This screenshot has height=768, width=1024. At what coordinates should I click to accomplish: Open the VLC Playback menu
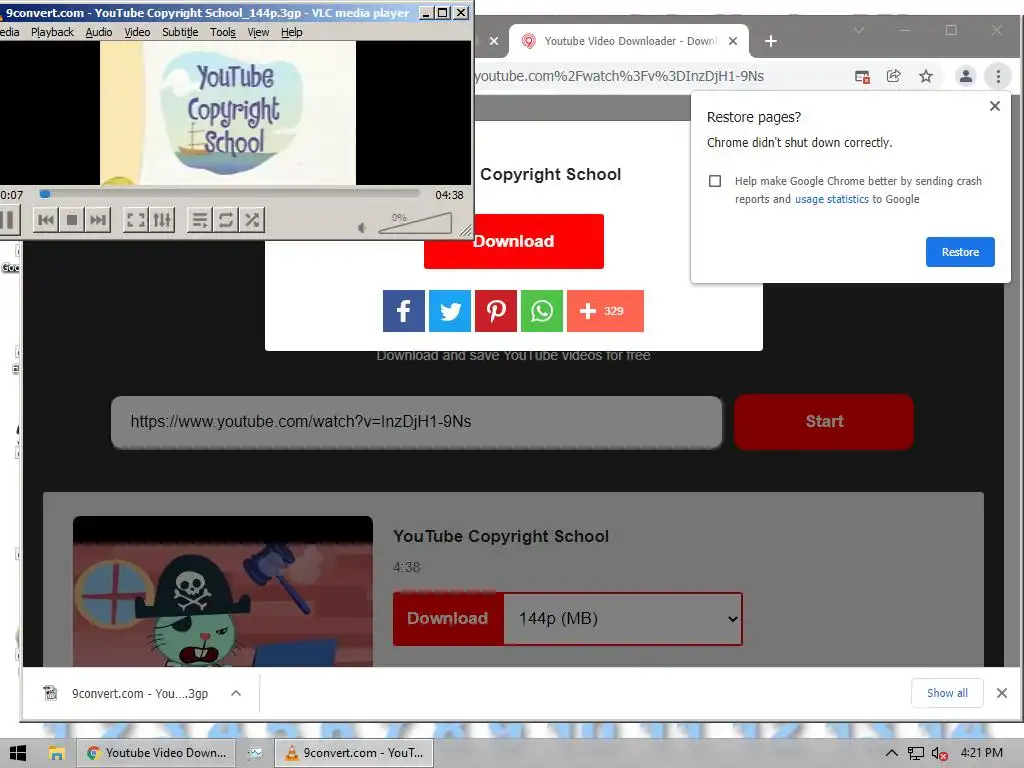[x=52, y=32]
